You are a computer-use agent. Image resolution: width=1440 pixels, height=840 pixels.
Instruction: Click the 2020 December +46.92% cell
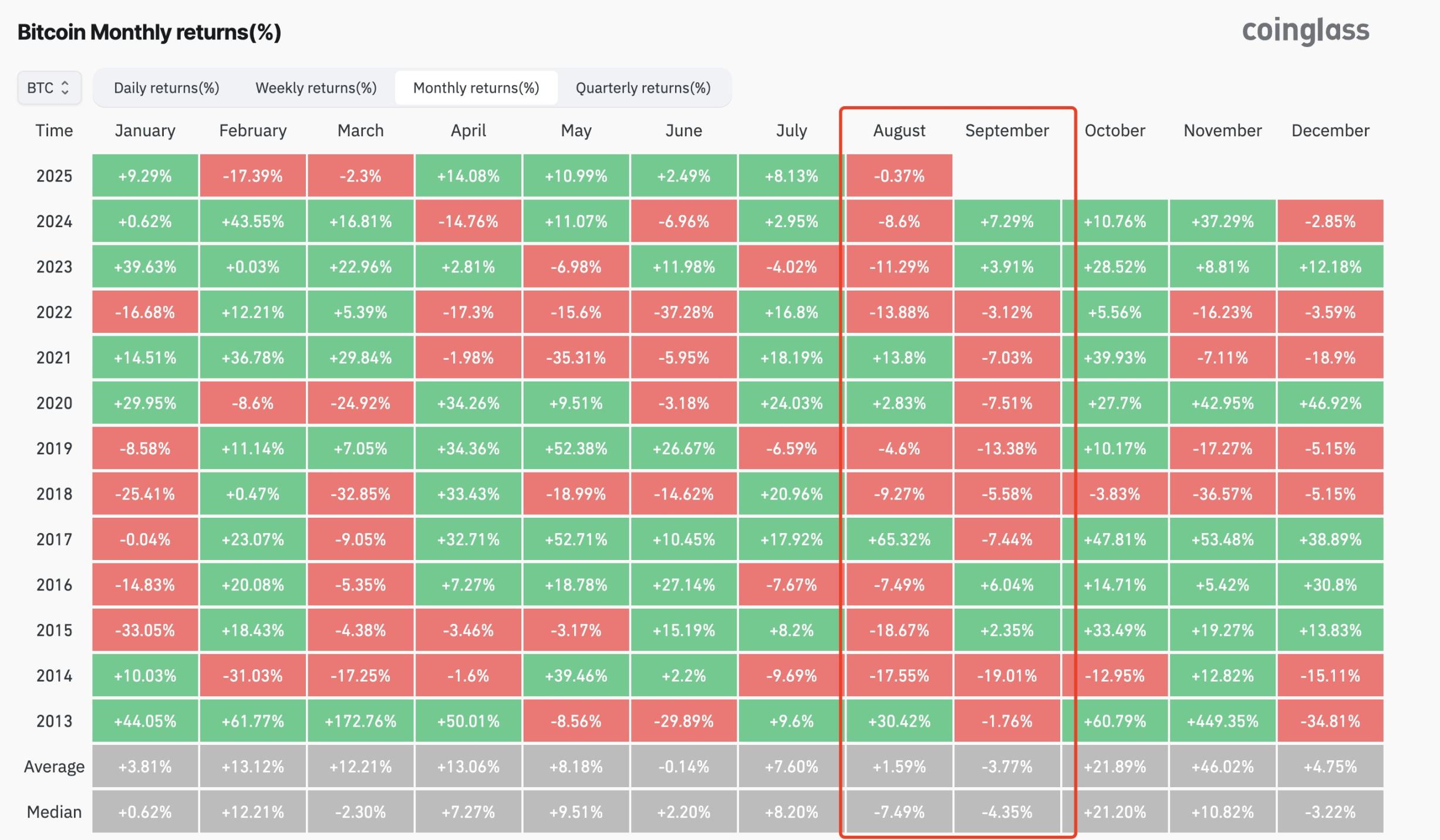1330,403
